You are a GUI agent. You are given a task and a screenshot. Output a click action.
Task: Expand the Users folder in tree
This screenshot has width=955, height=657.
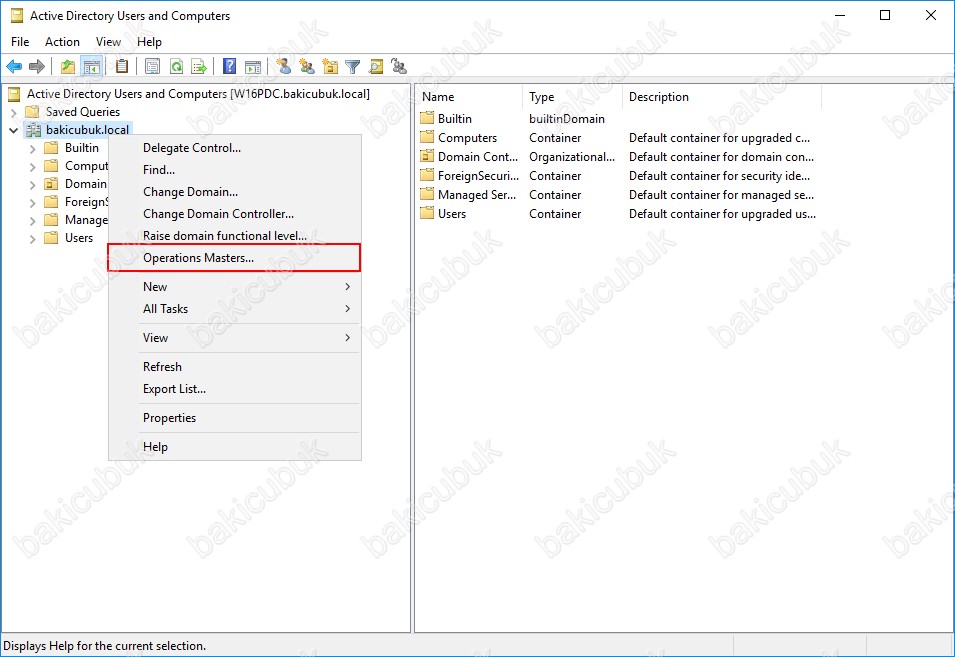(32, 238)
